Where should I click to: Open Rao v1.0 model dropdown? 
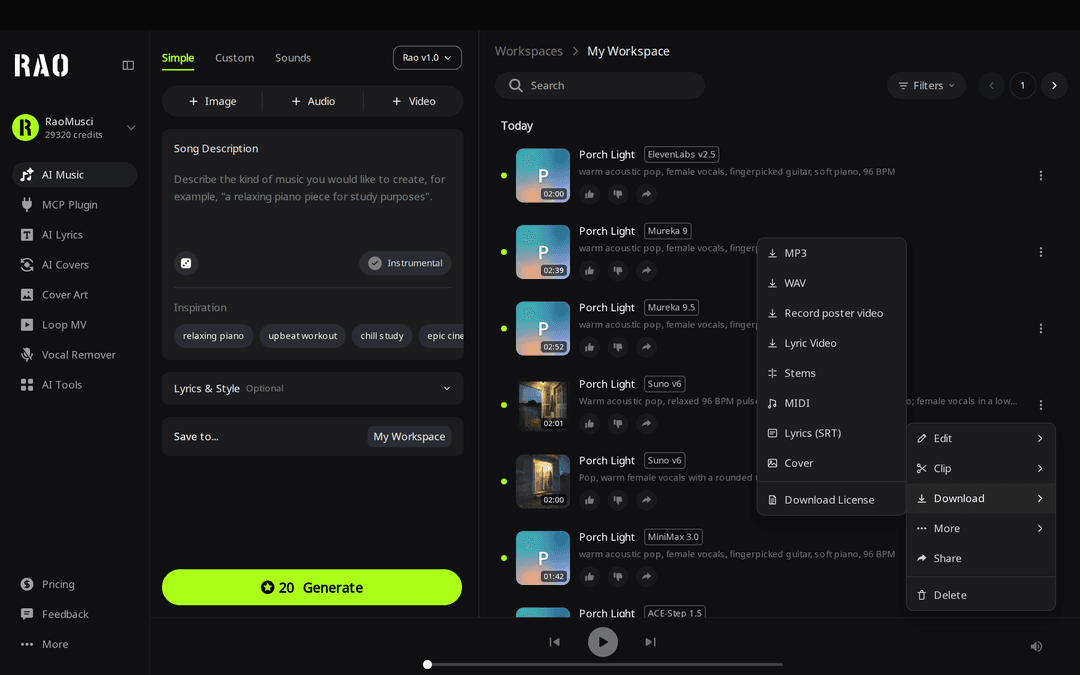point(427,58)
